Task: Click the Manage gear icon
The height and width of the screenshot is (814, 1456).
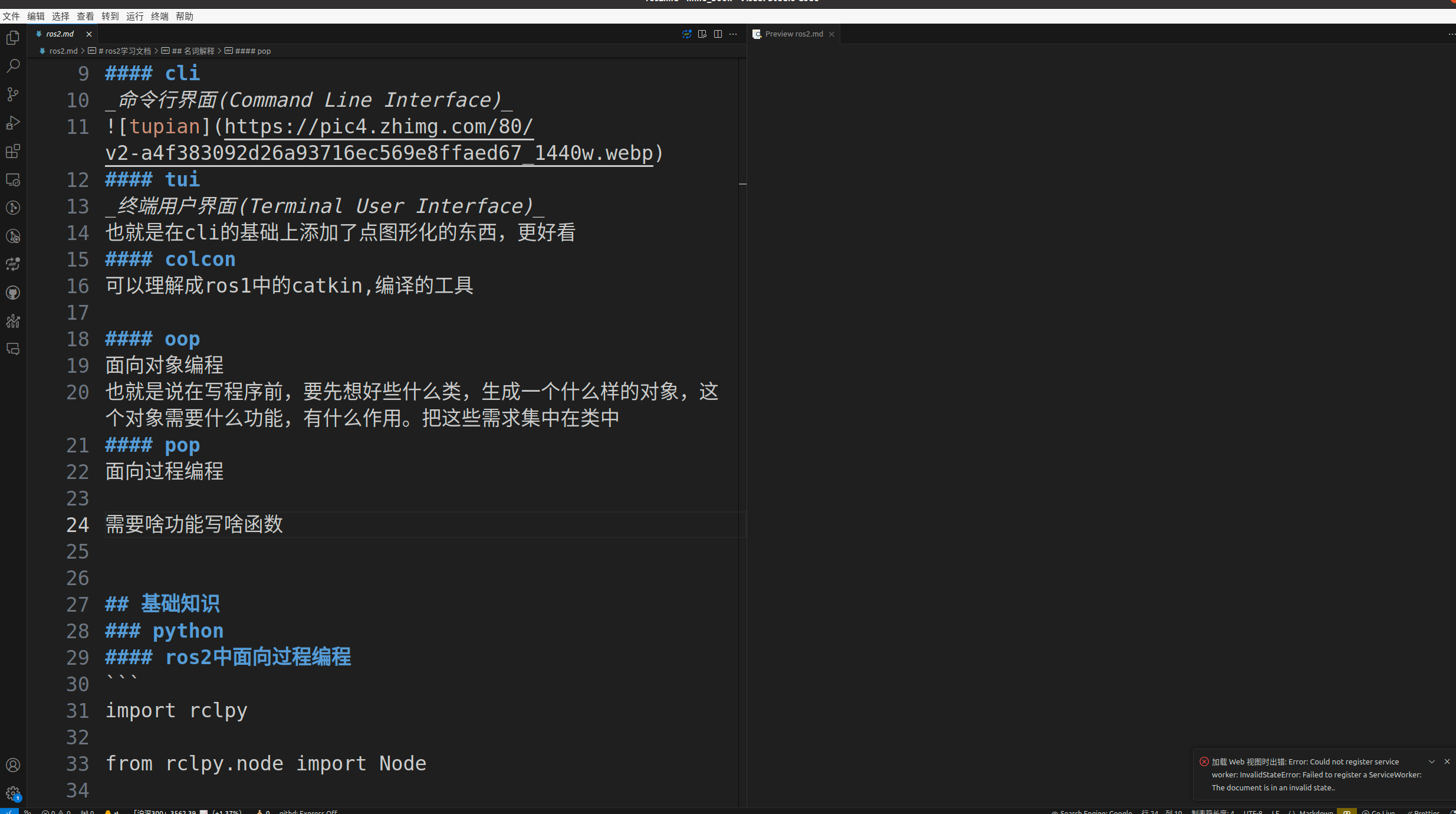Action: (x=13, y=793)
